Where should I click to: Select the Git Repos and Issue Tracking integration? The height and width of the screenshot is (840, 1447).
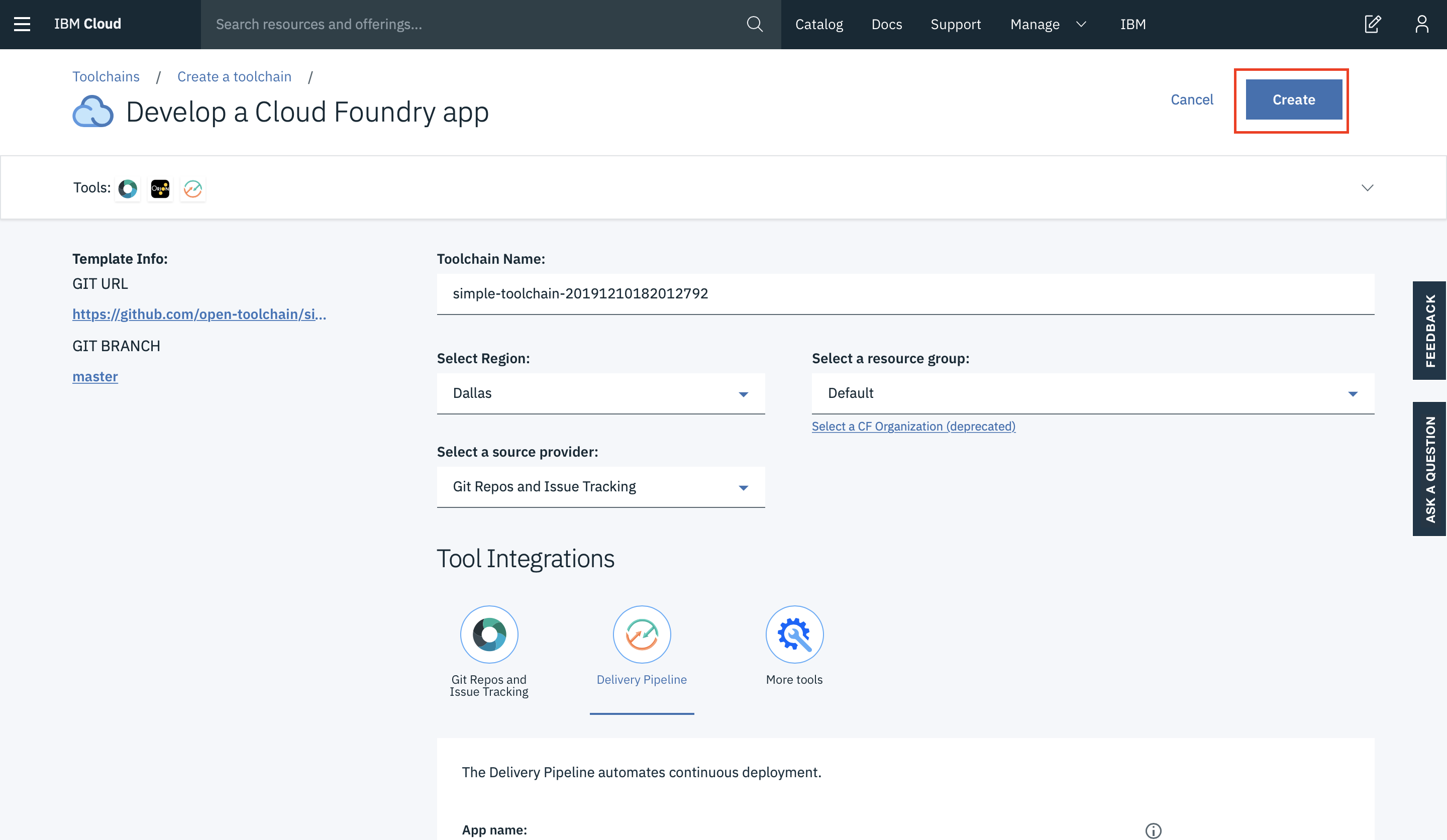(489, 635)
